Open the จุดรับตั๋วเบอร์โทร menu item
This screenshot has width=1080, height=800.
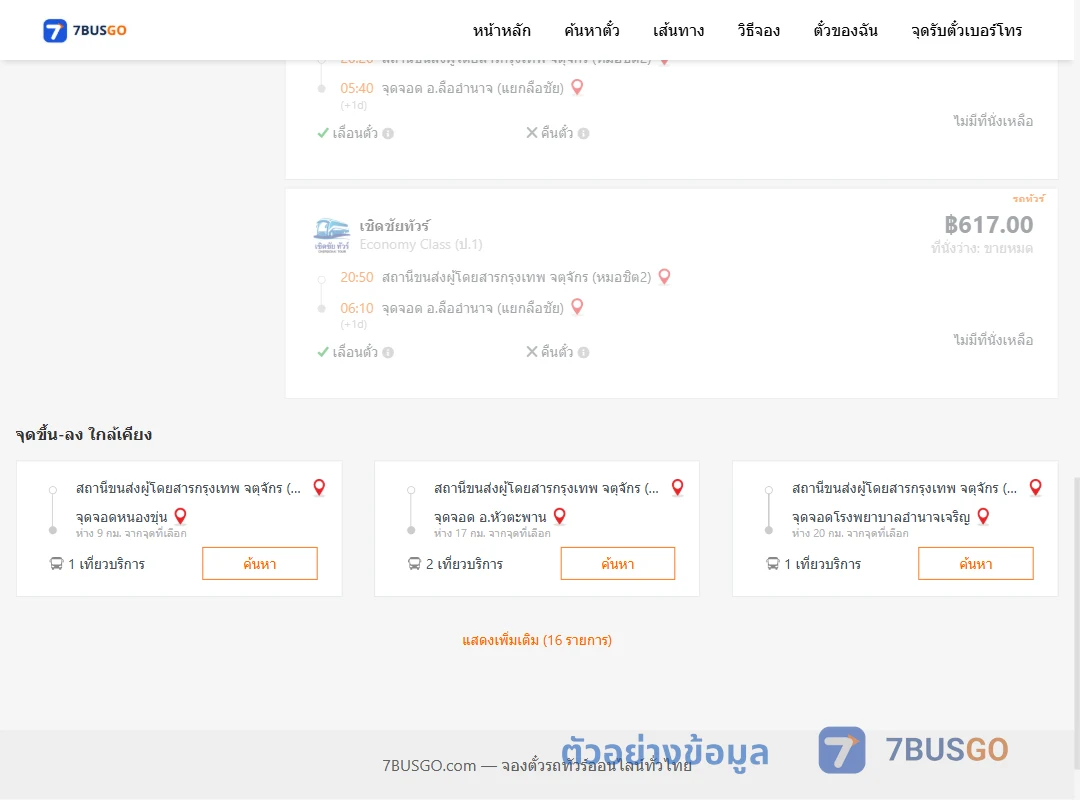click(x=966, y=30)
